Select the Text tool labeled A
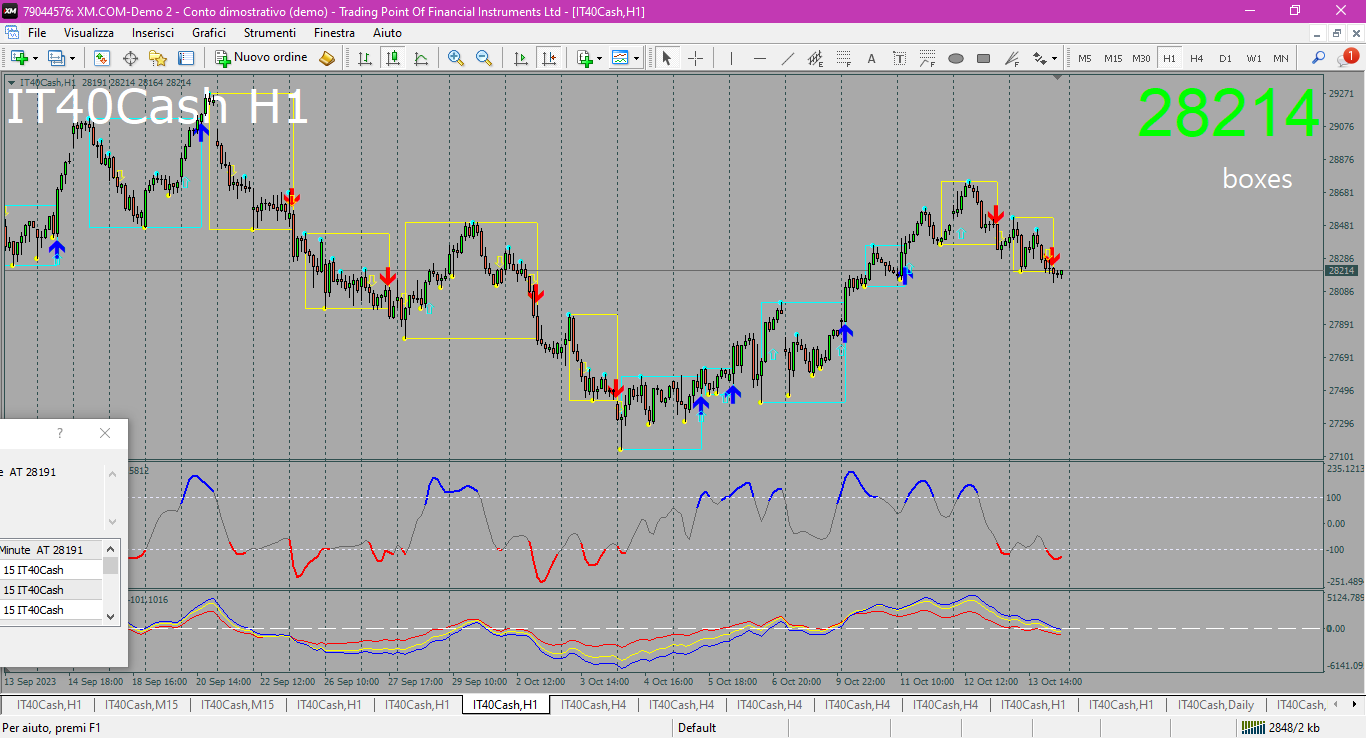The height and width of the screenshot is (738, 1366). pyautogui.click(x=871, y=58)
